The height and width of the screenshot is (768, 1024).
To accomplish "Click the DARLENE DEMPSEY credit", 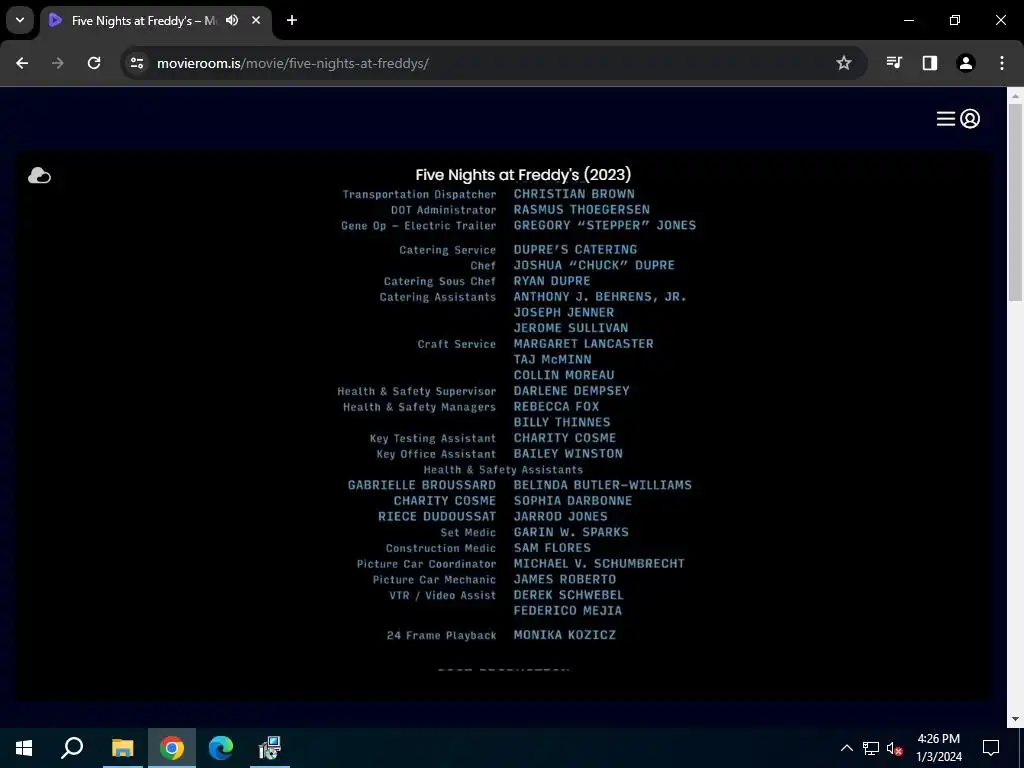I will coord(571,391).
